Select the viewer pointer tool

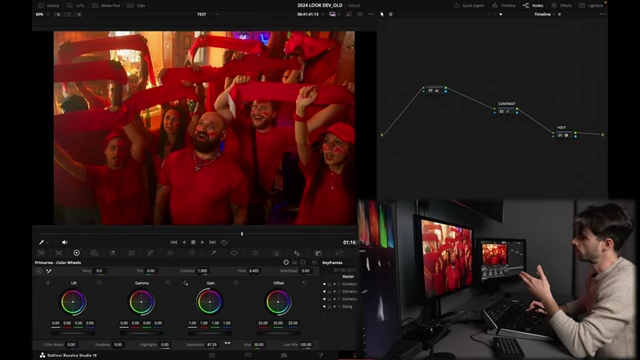[382, 14]
